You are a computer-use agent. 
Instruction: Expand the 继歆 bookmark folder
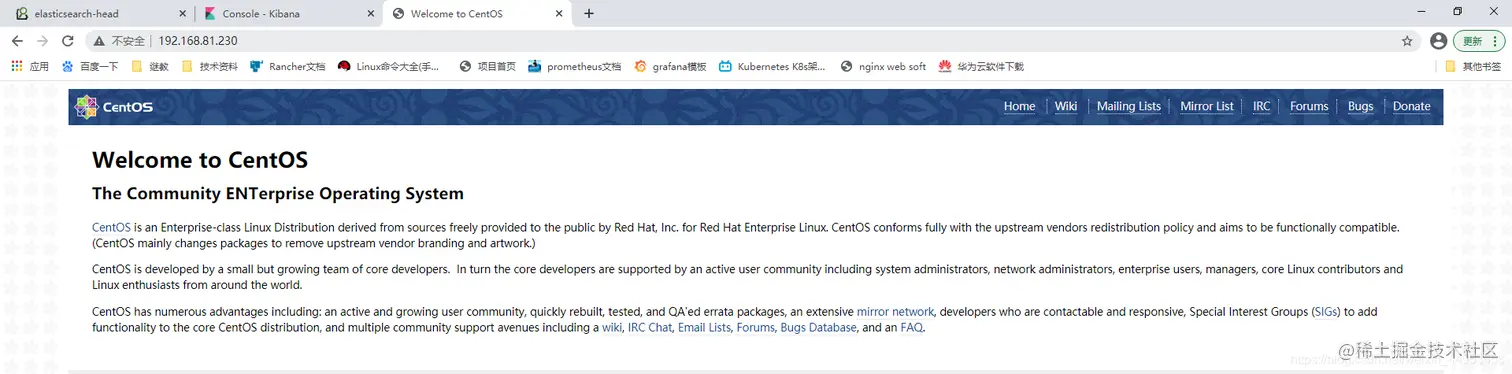[150, 67]
